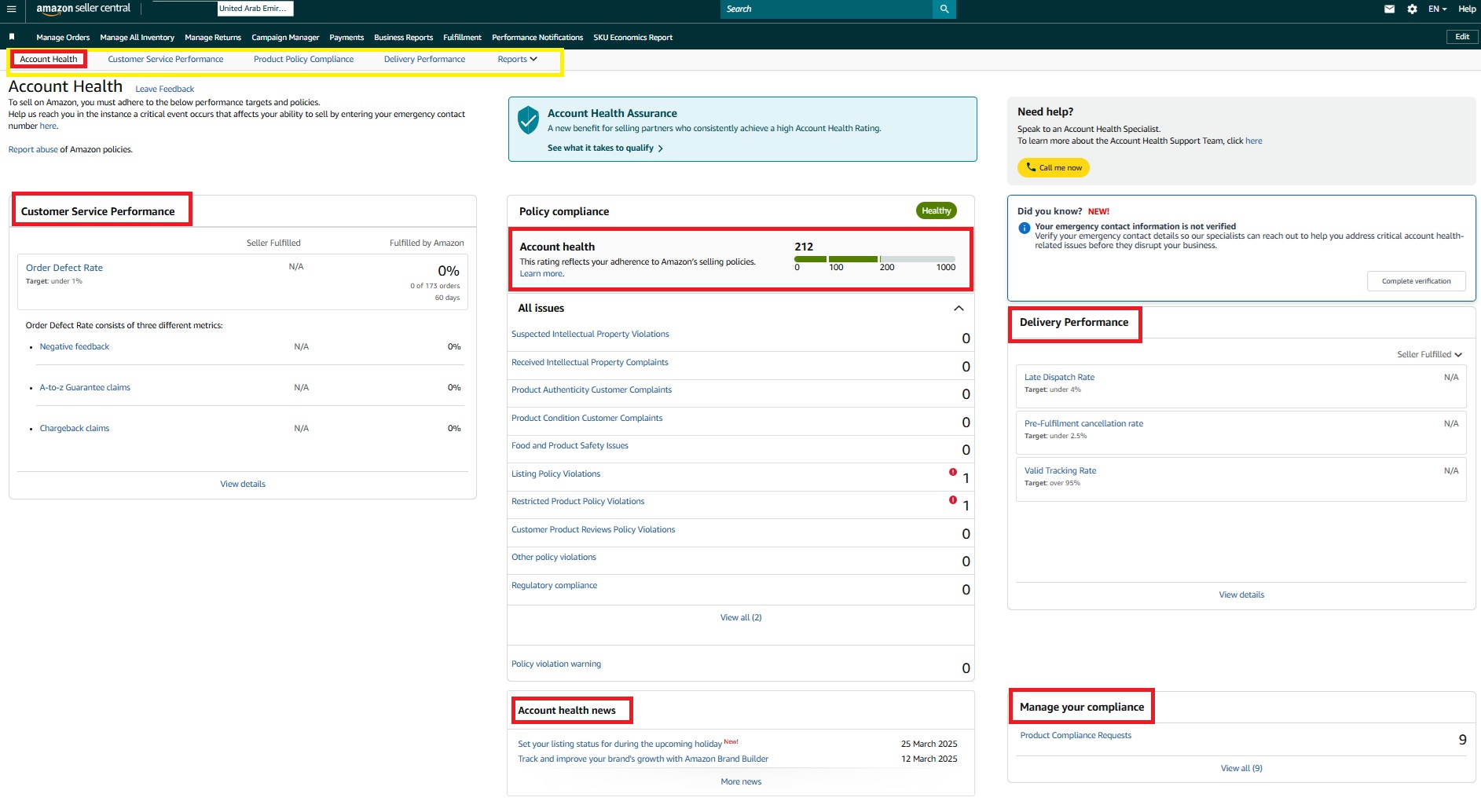Open Regulatory compliance link
The width and height of the screenshot is (1481, 812).
coord(554,585)
